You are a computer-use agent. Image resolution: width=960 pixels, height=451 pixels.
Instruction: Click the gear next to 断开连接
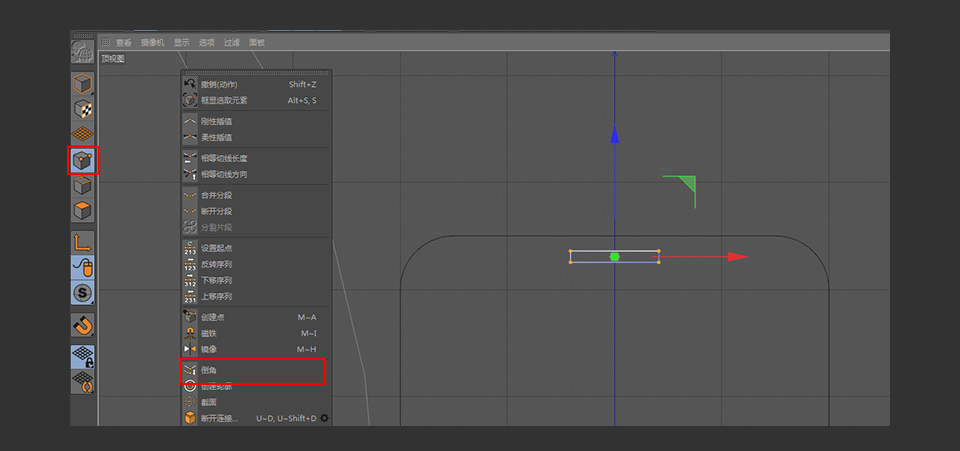point(324,418)
